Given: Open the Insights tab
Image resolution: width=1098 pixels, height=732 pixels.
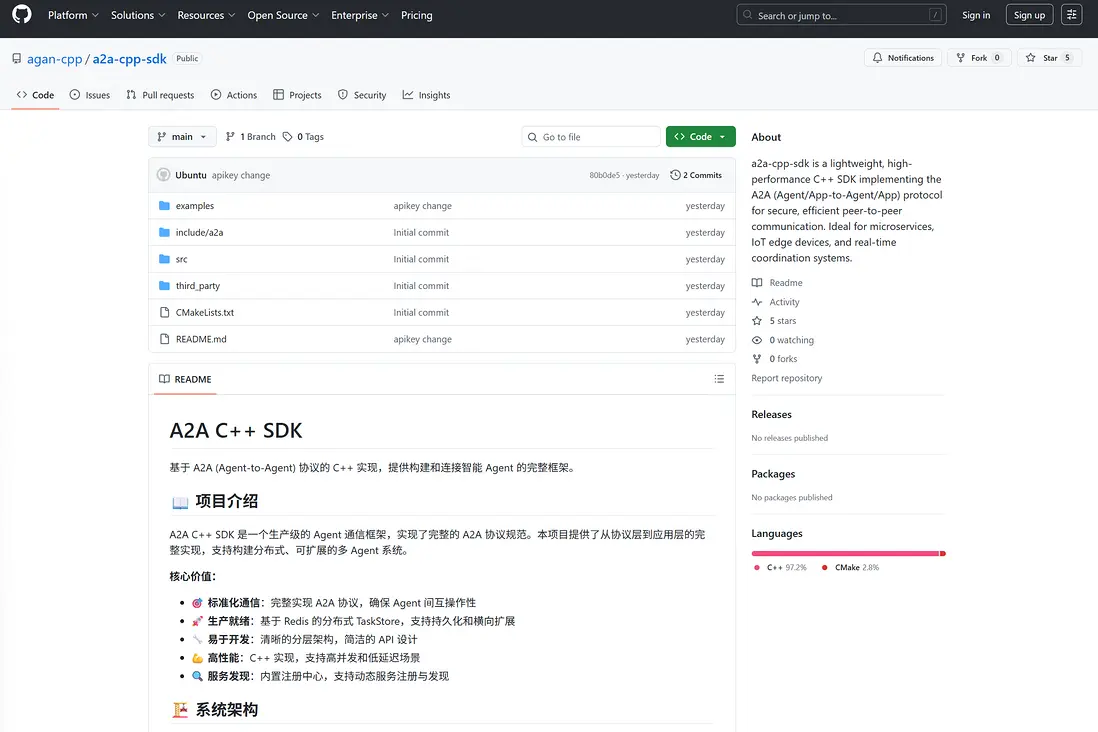Looking at the screenshot, I should [426, 95].
